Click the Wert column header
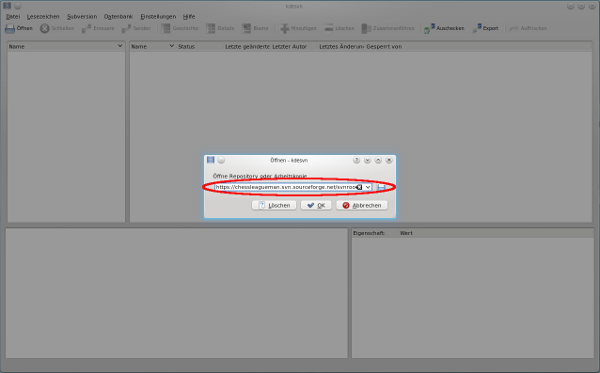This screenshot has height=373, width=600. tap(406, 233)
